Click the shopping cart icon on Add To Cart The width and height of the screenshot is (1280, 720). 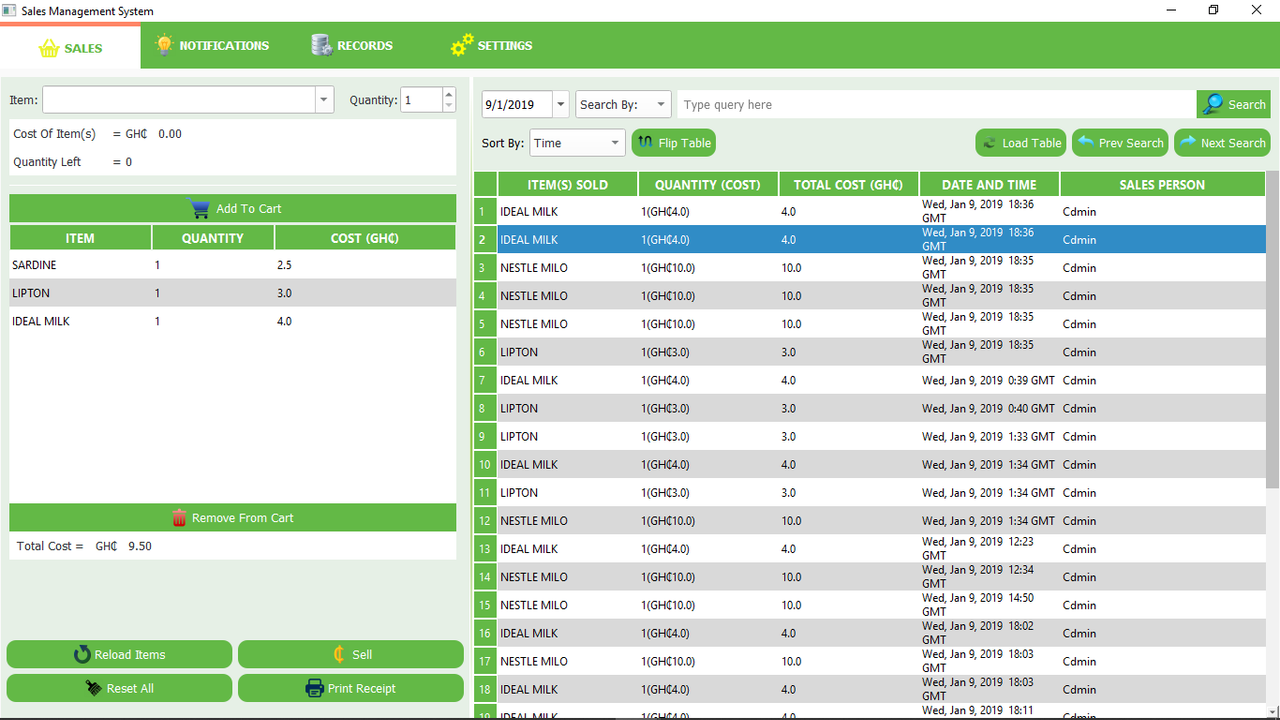(200, 209)
